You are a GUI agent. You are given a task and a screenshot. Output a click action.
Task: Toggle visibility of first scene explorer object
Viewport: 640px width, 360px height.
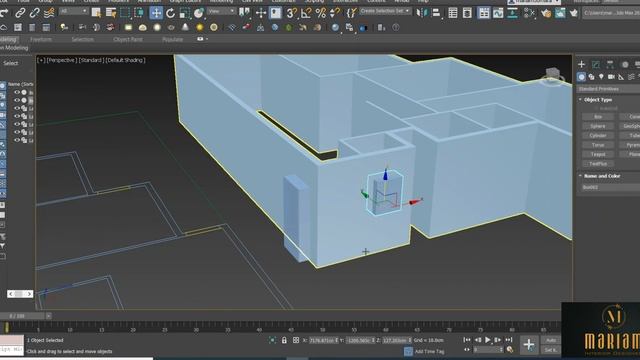[x=17, y=93]
